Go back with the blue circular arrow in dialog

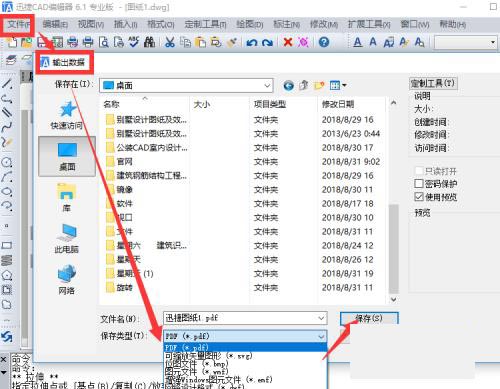coord(288,86)
